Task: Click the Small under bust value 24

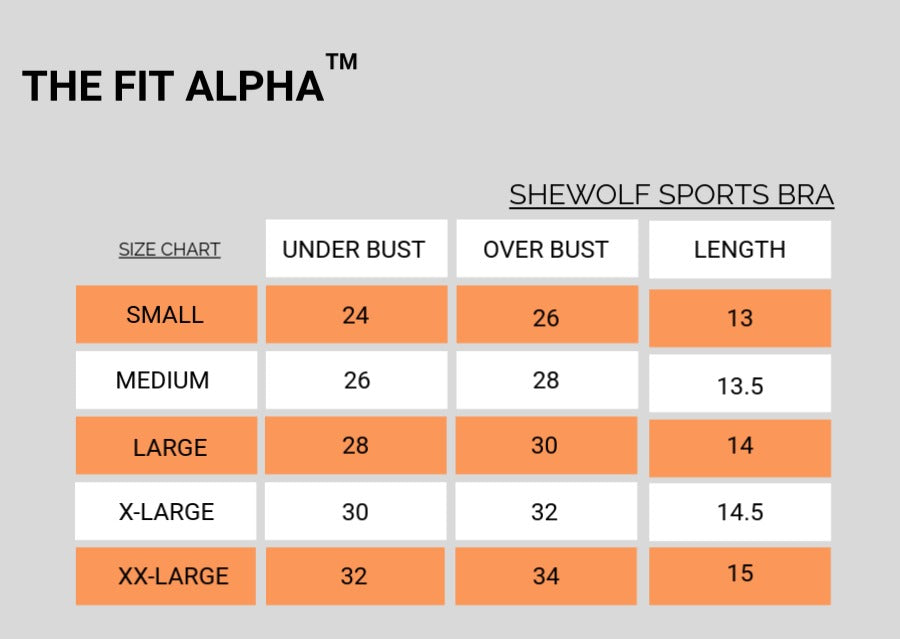Action: [355, 316]
